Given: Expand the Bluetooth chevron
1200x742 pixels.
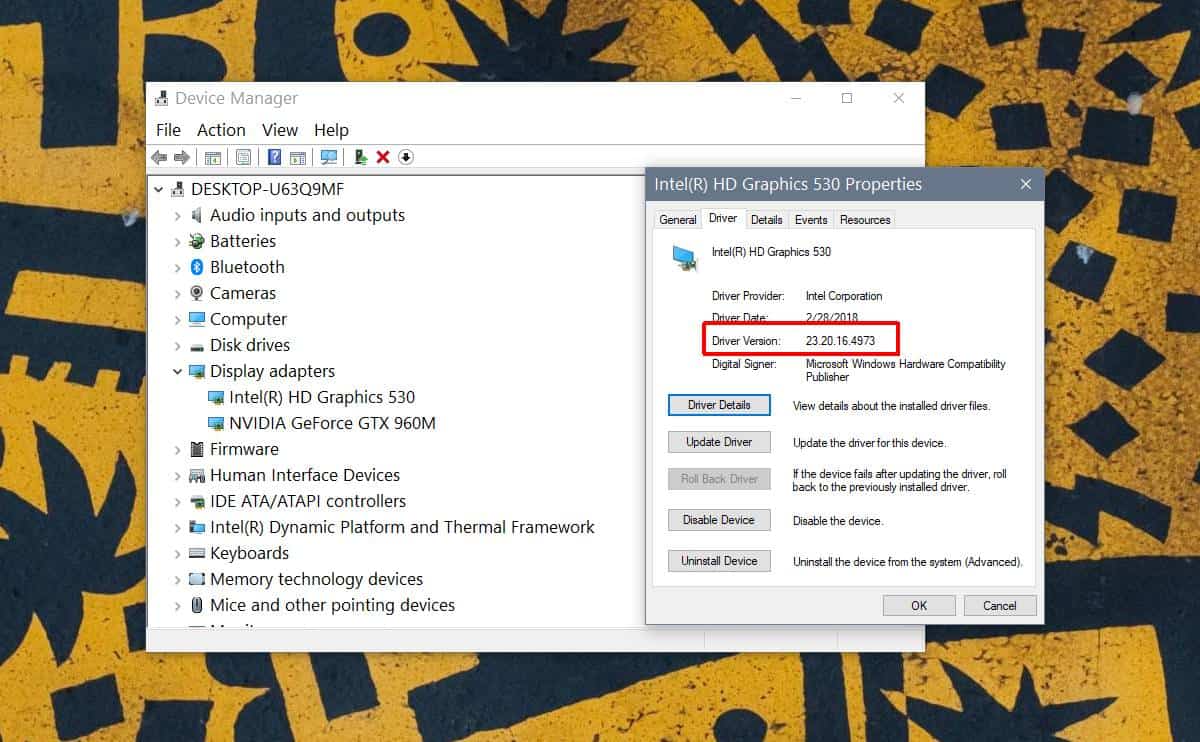Looking at the screenshot, I should 177,267.
